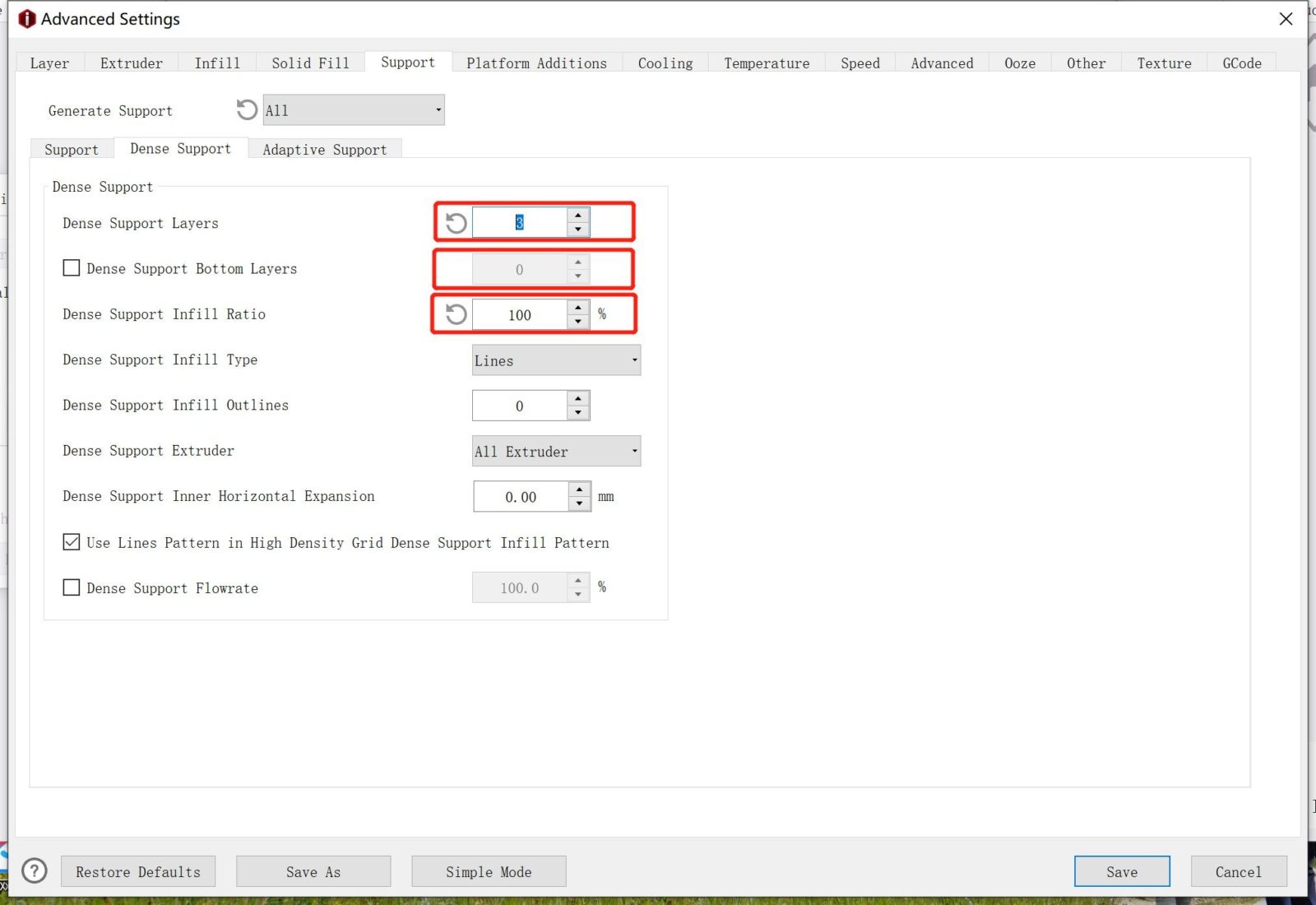
Task: Enable Dense Support Bottom Layers checkbox
Action: (x=72, y=268)
